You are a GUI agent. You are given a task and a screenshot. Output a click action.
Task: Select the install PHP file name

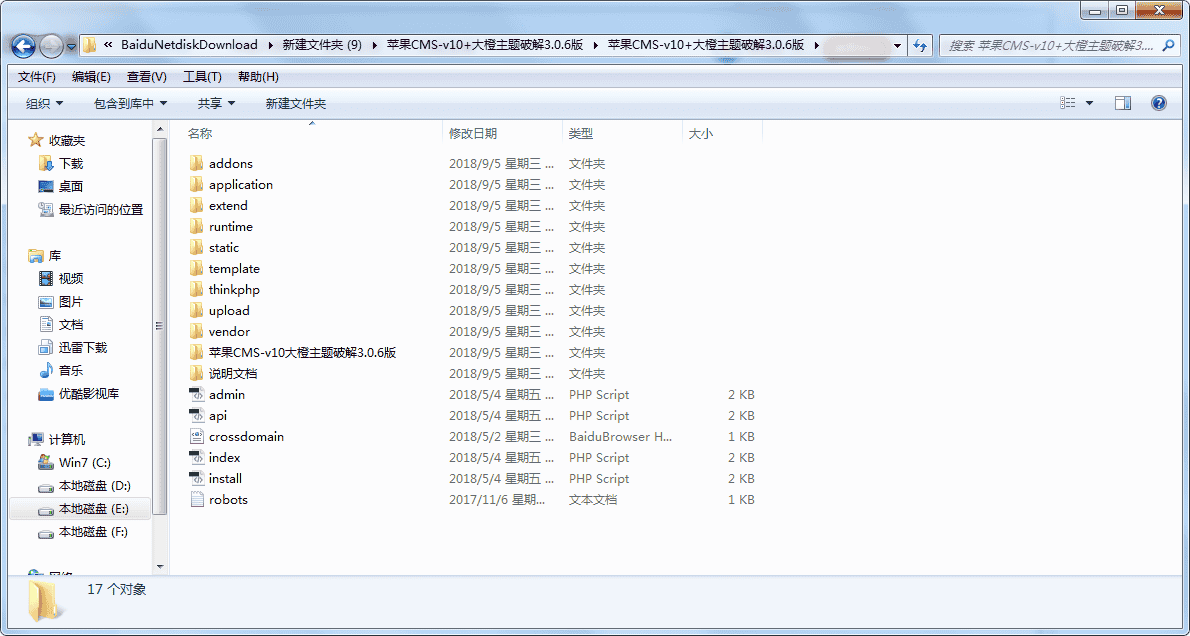coord(225,479)
